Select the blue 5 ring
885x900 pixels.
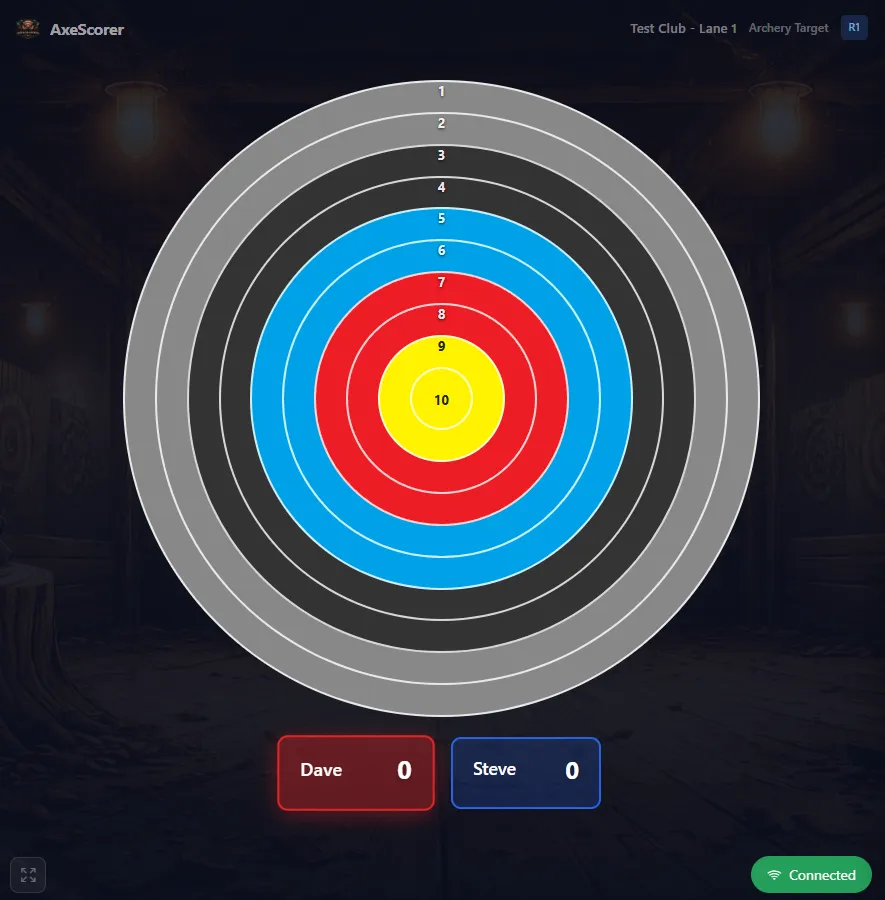coord(441,218)
